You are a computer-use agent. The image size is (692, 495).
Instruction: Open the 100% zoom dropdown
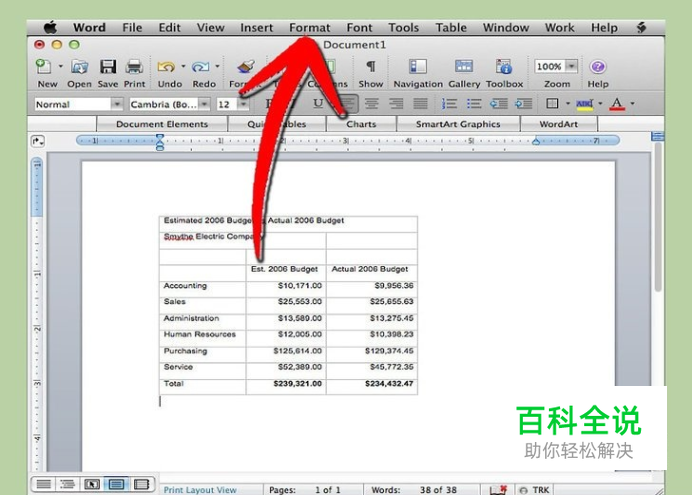click(x=572, y=66)
